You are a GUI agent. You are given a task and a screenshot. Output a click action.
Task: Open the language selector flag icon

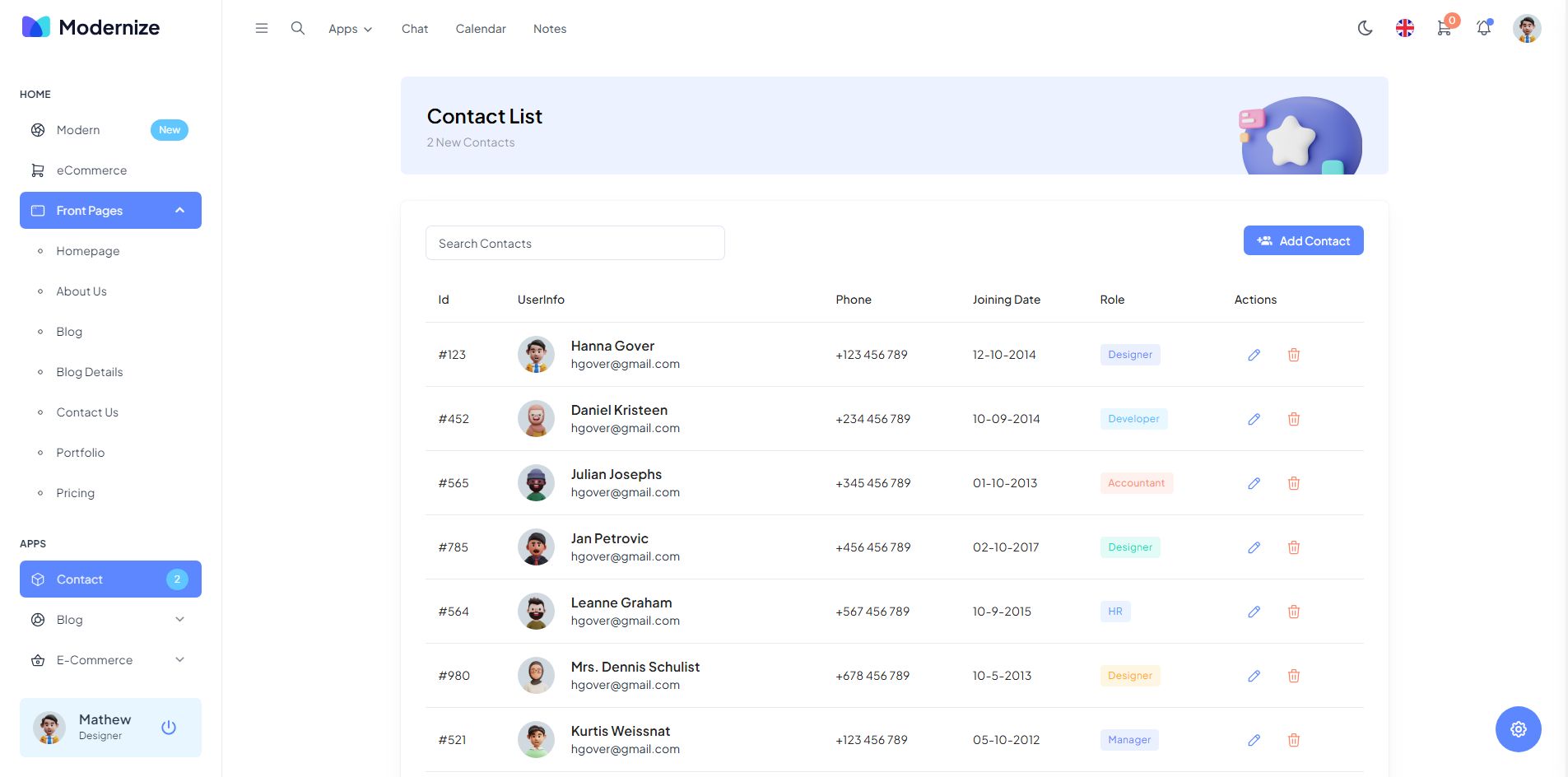(1405, 29)
